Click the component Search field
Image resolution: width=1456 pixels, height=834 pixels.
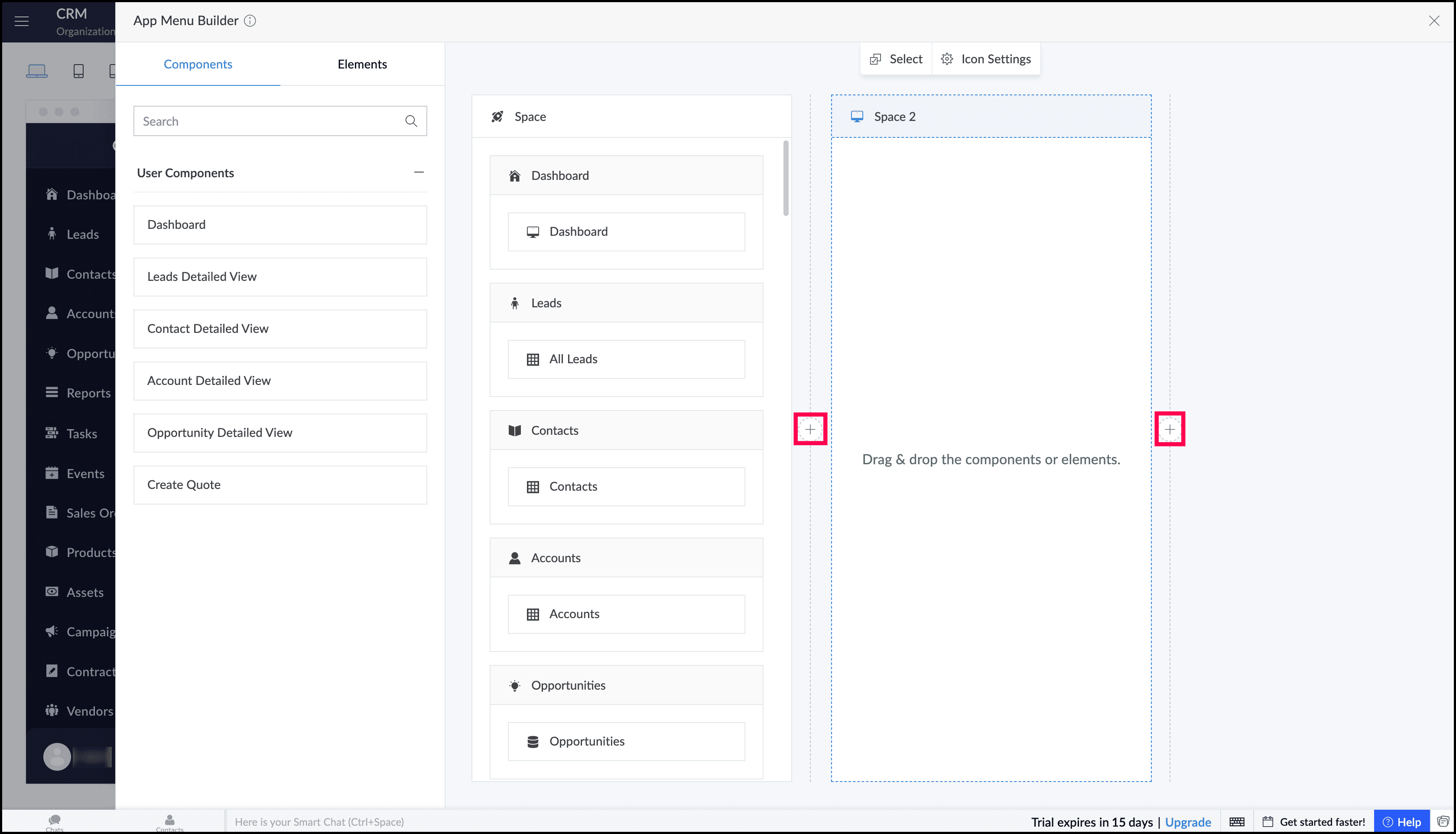pyautogui.click(x=269, y=121)
